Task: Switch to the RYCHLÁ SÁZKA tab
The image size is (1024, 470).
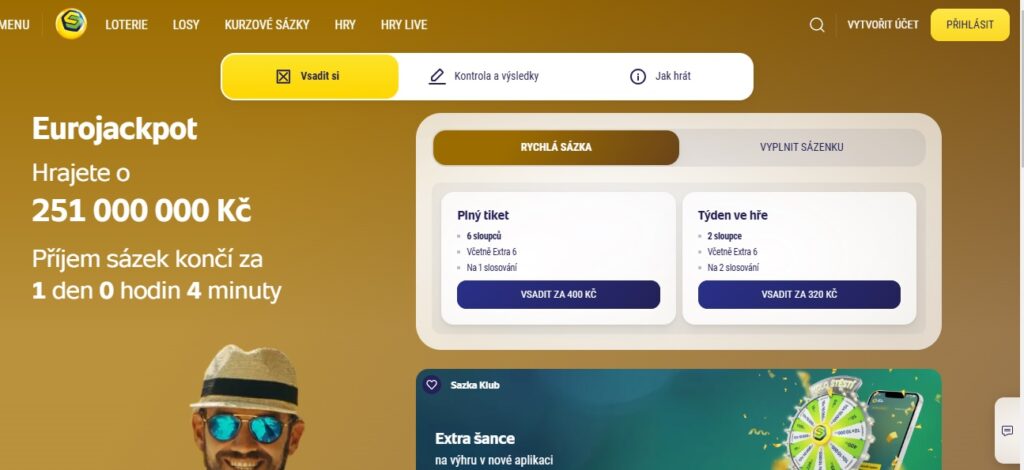Action: tap(556, 148)
